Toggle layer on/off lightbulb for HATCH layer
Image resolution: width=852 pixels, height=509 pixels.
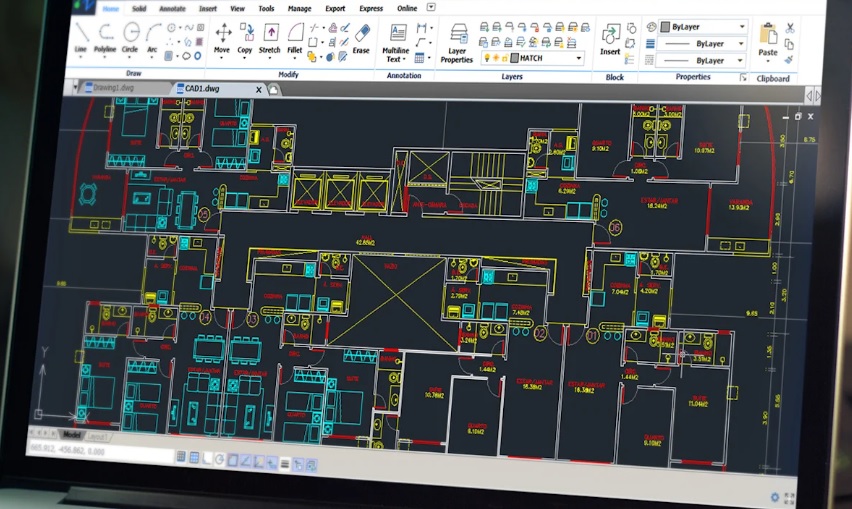pos(488,59)
